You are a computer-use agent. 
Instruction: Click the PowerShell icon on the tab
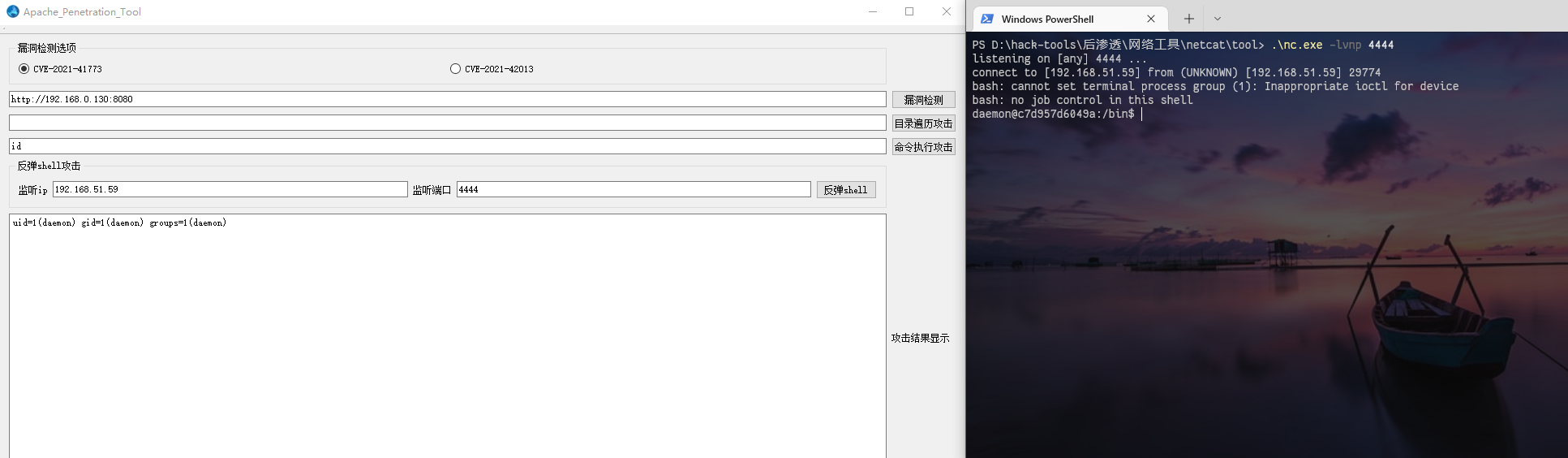(x=987, y=19)
